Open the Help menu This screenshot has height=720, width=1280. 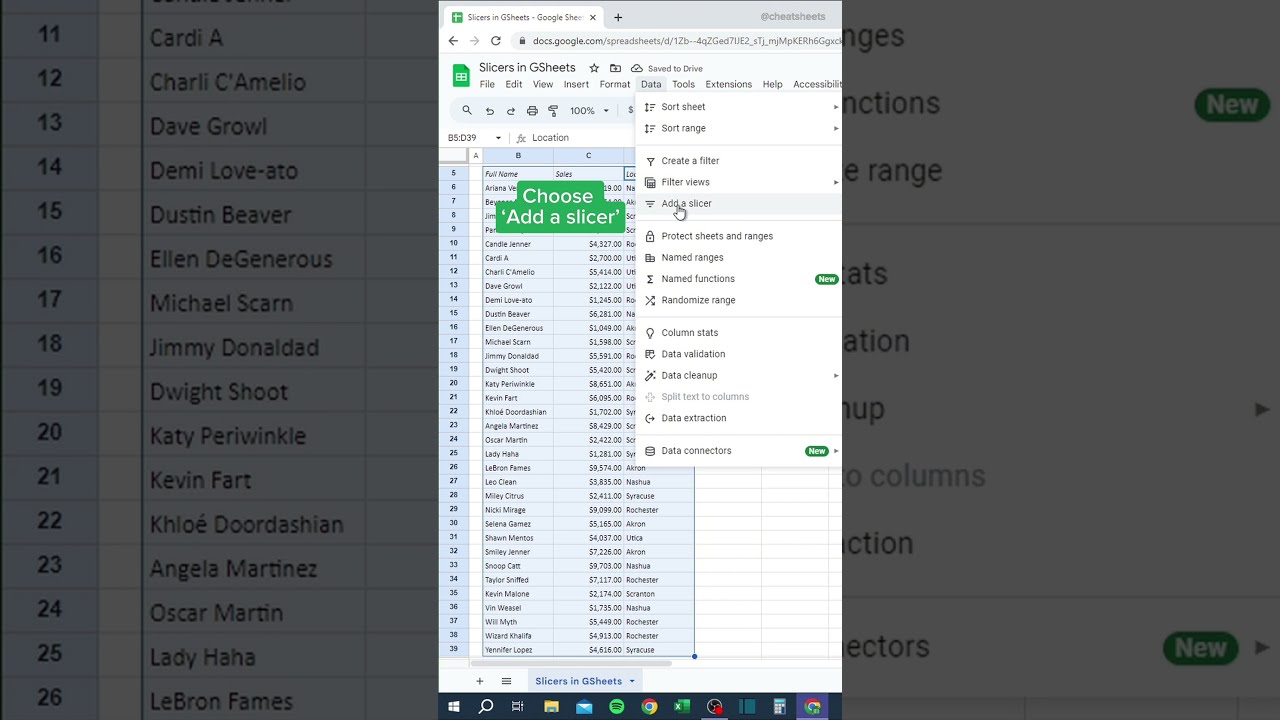coord(772,85)
